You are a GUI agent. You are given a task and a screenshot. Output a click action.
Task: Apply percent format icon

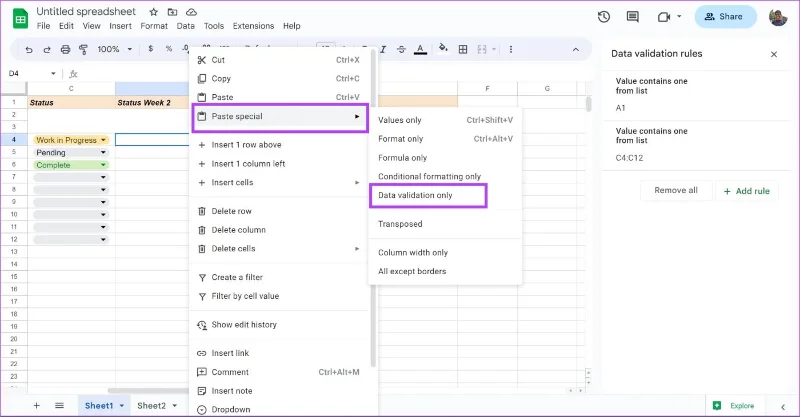(169, 49)
